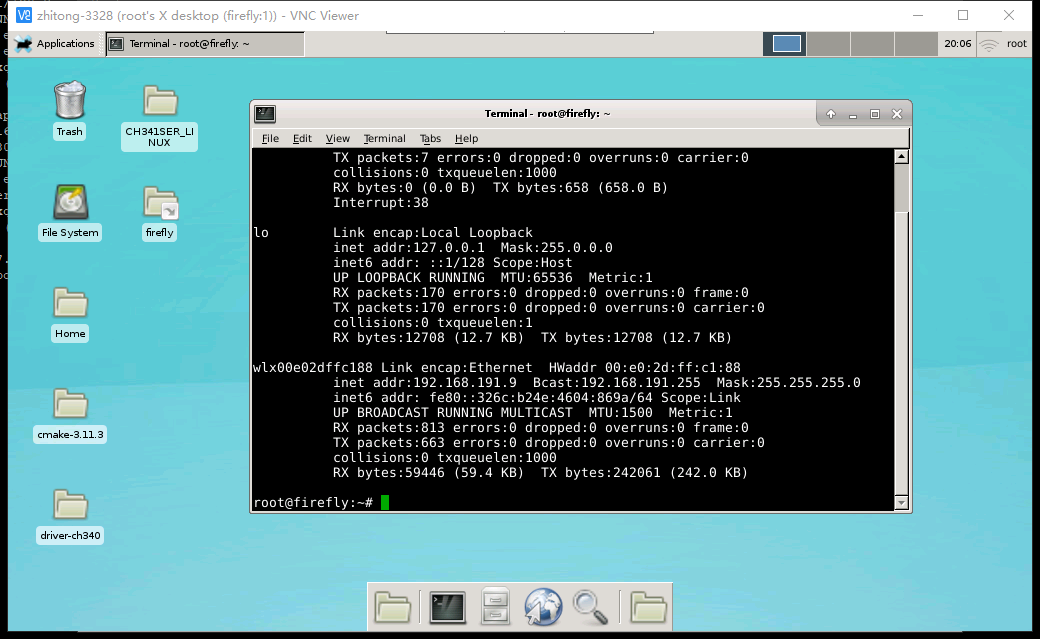Click the Terminal taskbar window button
1040x639 pixels.
pos(205,44)
